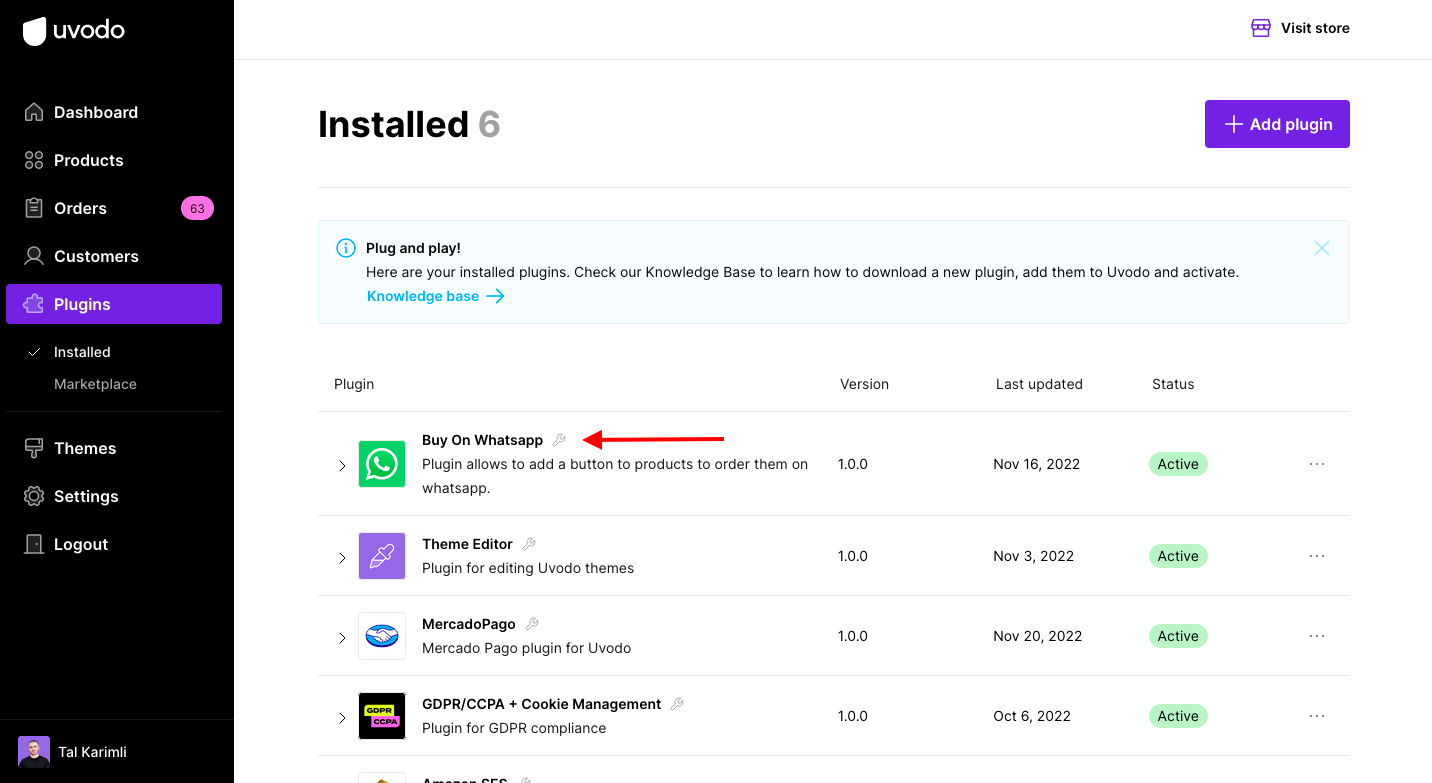Click the Plugins puzzle icon

tap(34, 304)
